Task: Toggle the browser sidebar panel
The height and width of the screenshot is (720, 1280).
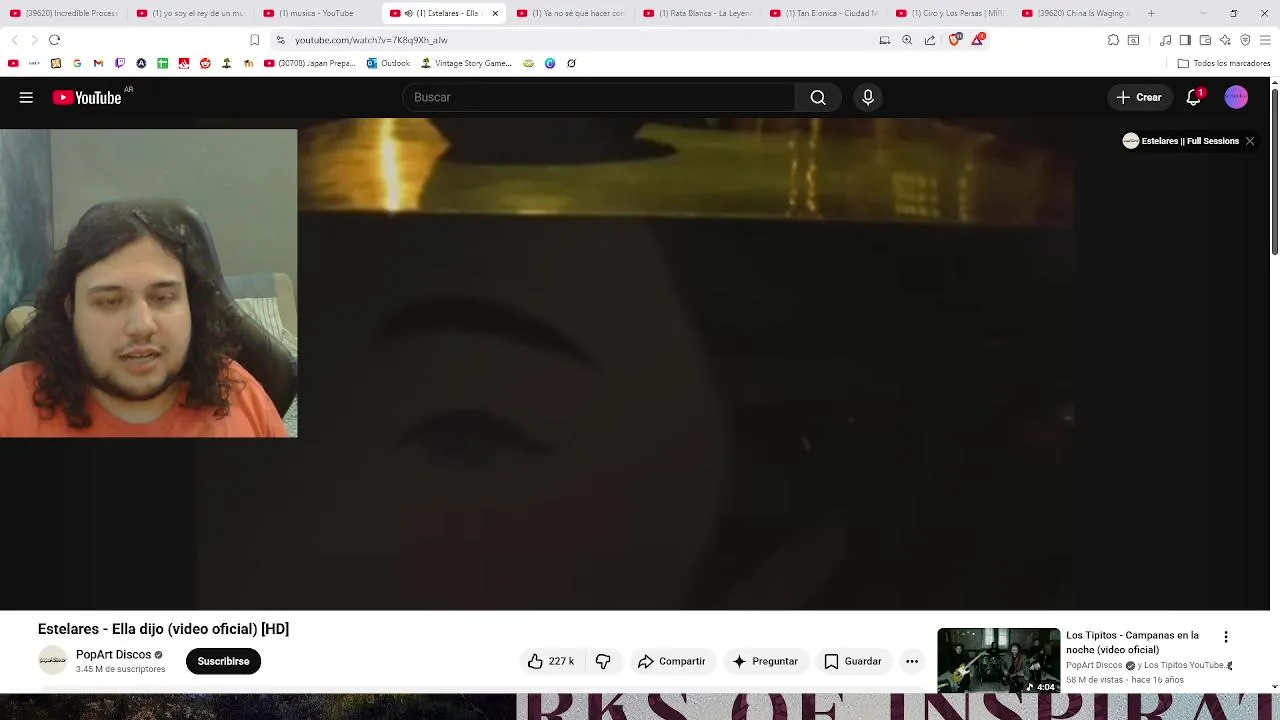Action: pyautogui.click(x=1185, y=40)
